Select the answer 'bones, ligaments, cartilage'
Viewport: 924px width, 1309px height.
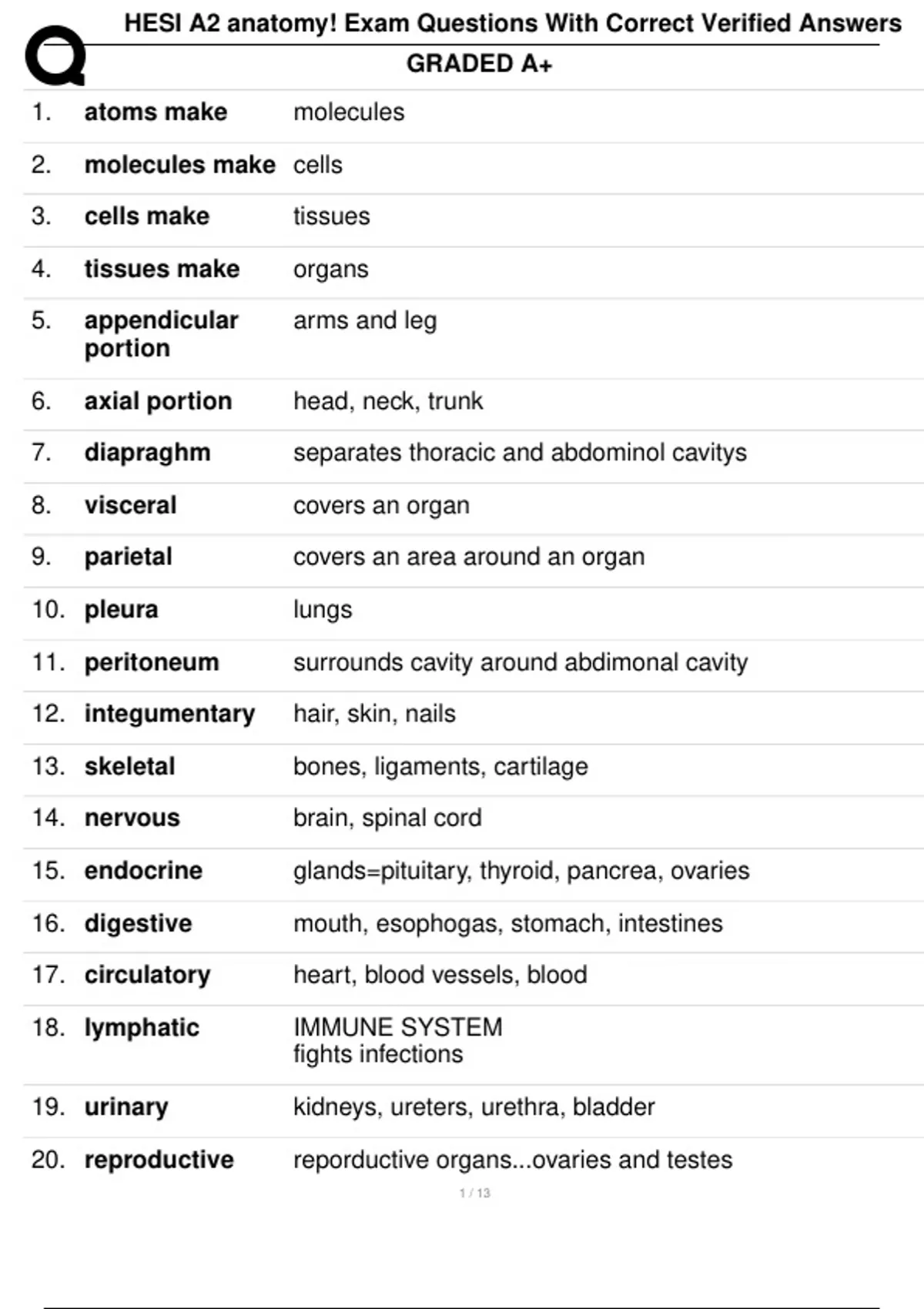click(x=440, y=767)
